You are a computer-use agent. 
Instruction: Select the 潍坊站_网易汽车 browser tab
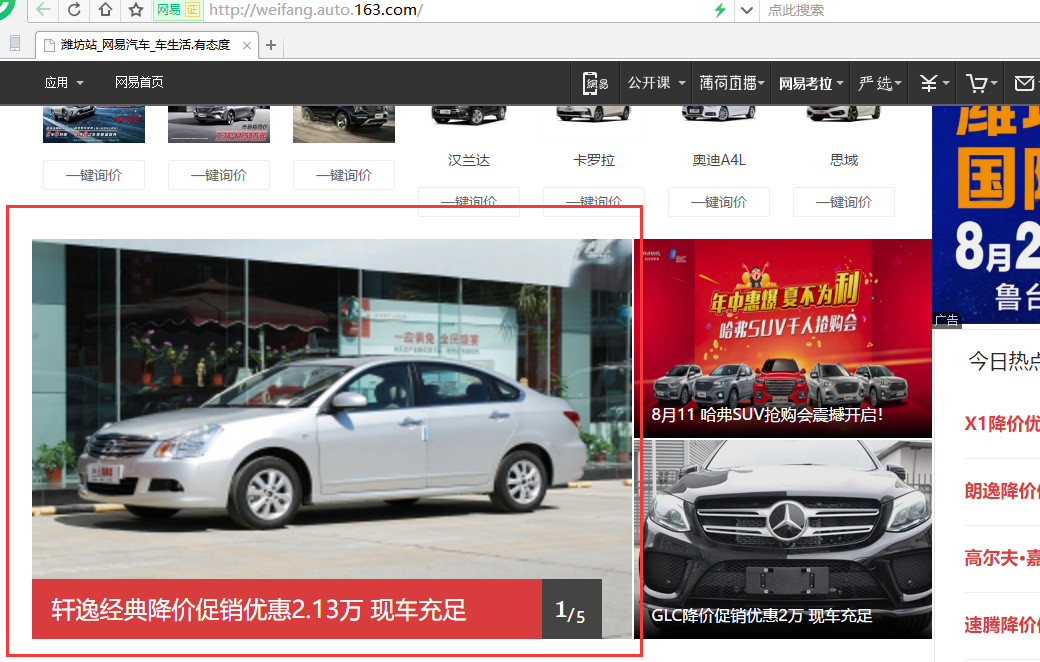coord(145,44)
